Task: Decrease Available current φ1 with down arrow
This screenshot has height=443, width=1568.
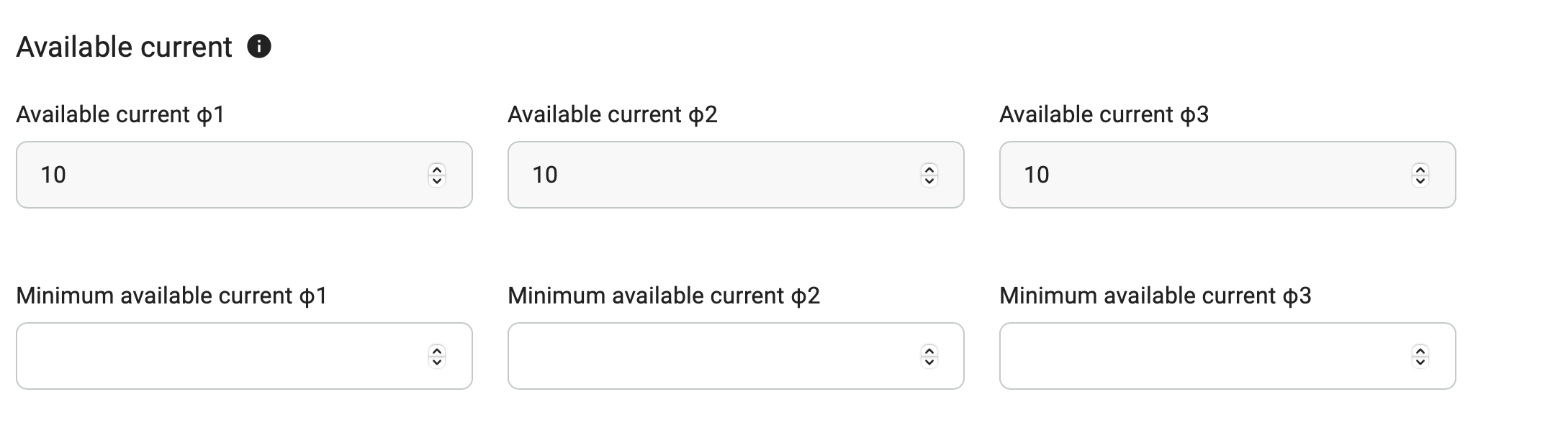Action: [437, 181]
